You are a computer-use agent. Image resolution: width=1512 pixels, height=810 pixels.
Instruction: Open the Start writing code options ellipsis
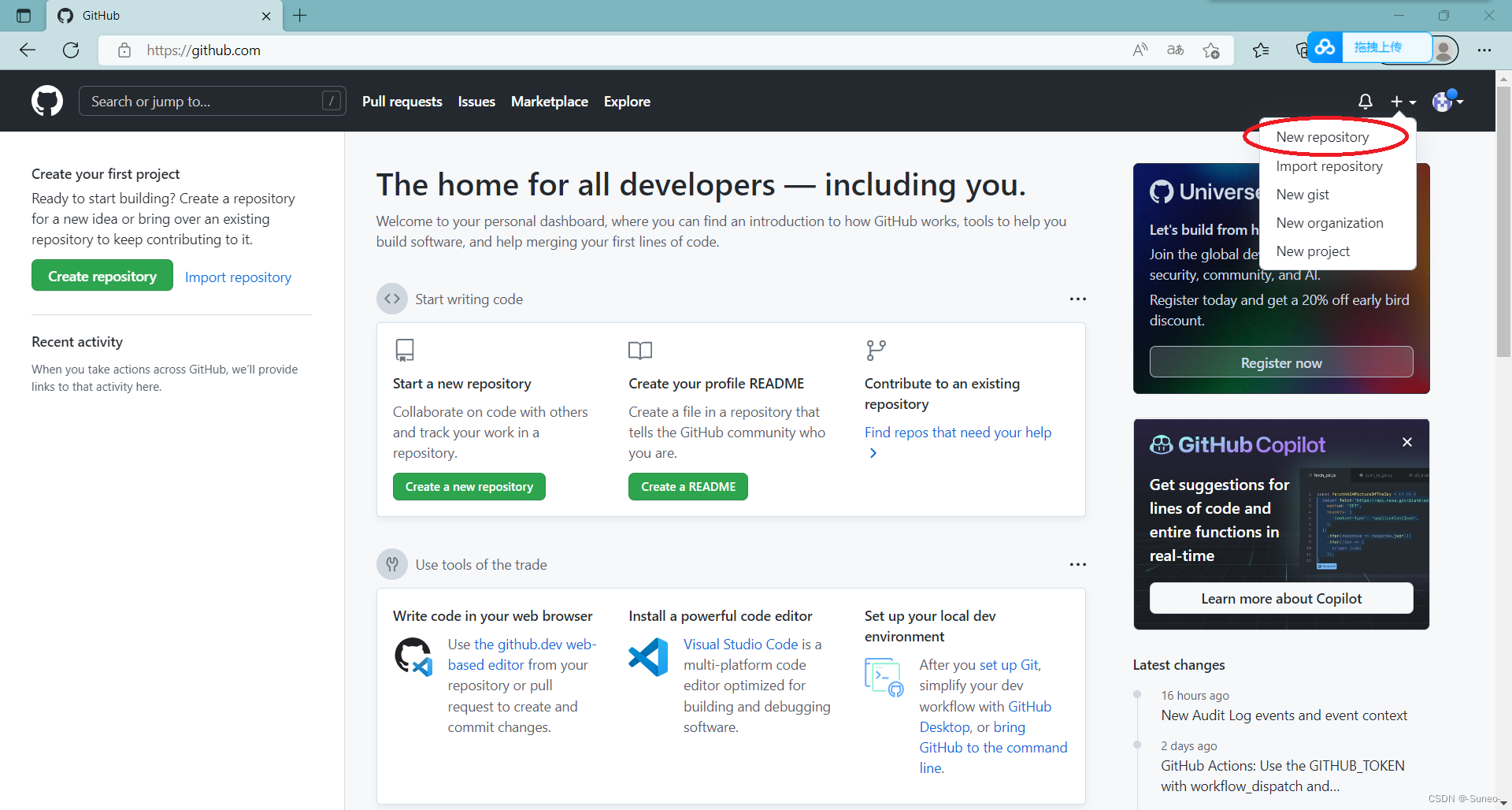pyautogui.click(x=1078, y=299)
